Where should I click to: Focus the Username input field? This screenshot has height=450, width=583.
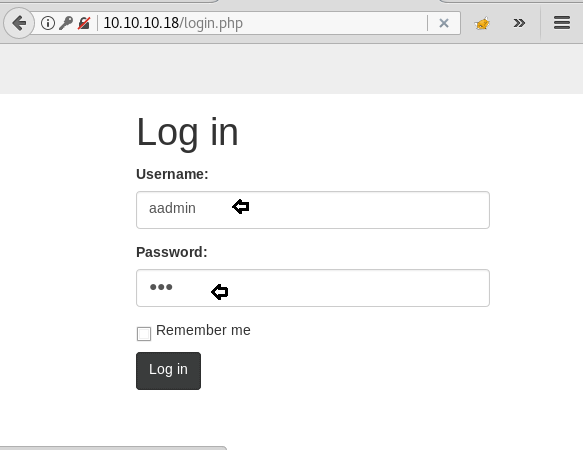313,210
